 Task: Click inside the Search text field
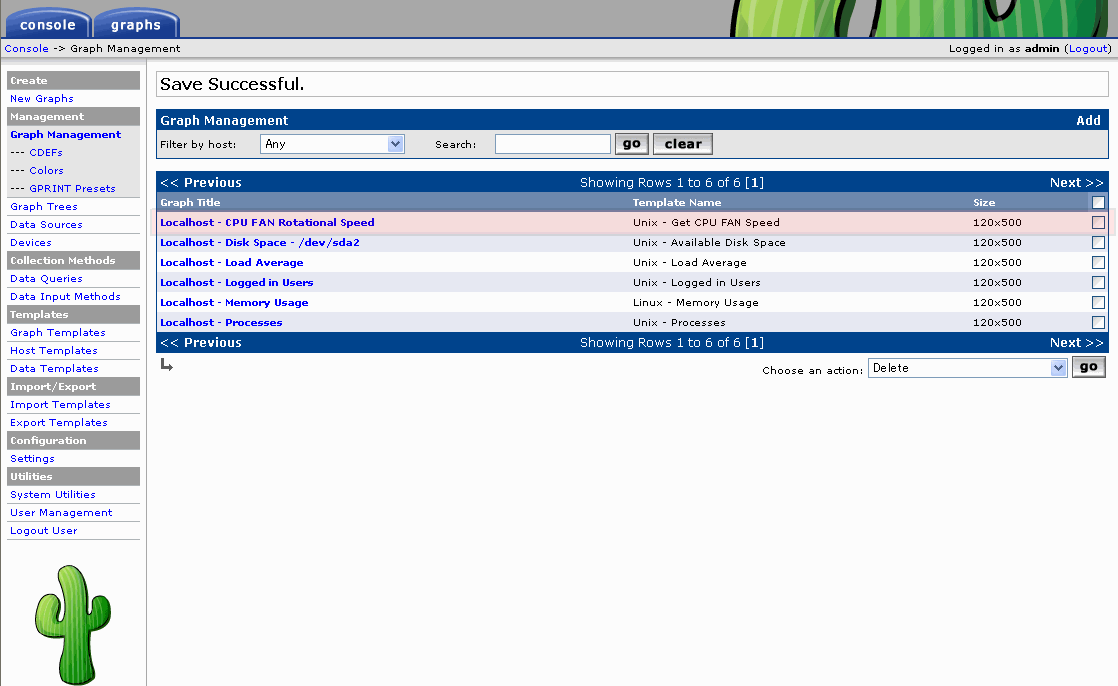tap(552, 144)
